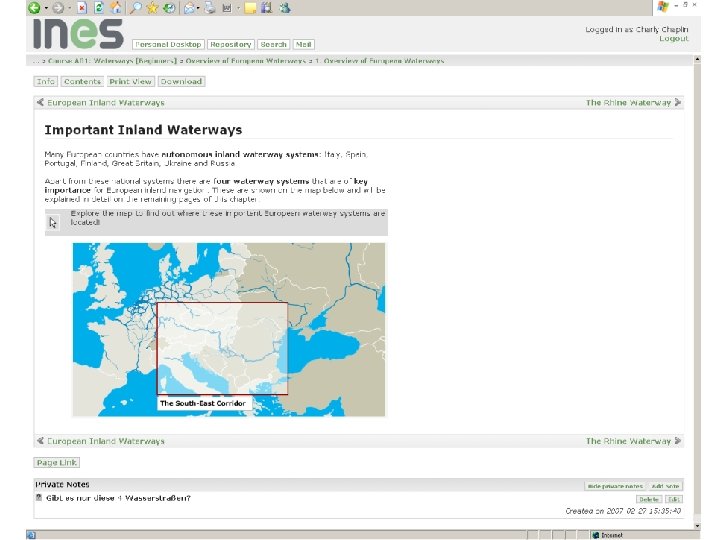The image size is (720, 540).
Task: Open the first Overview of European Waterways breadcrumb
Action: 245,61
